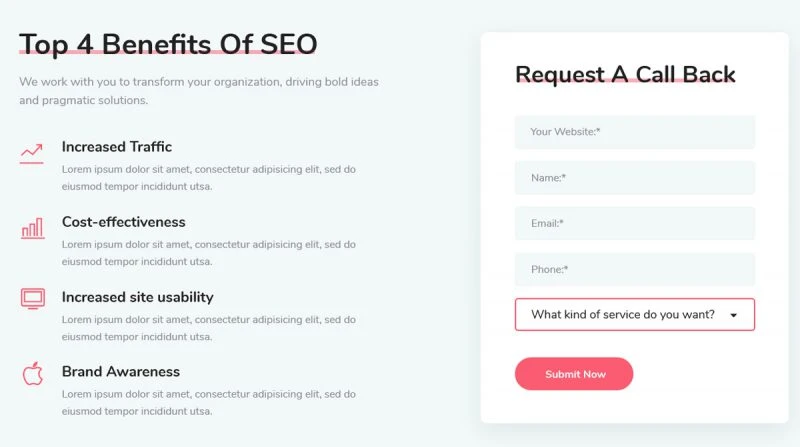Select the Email input box
Image resolution: width=800 pixels, height=447 pixels.
tap(634, 224)
